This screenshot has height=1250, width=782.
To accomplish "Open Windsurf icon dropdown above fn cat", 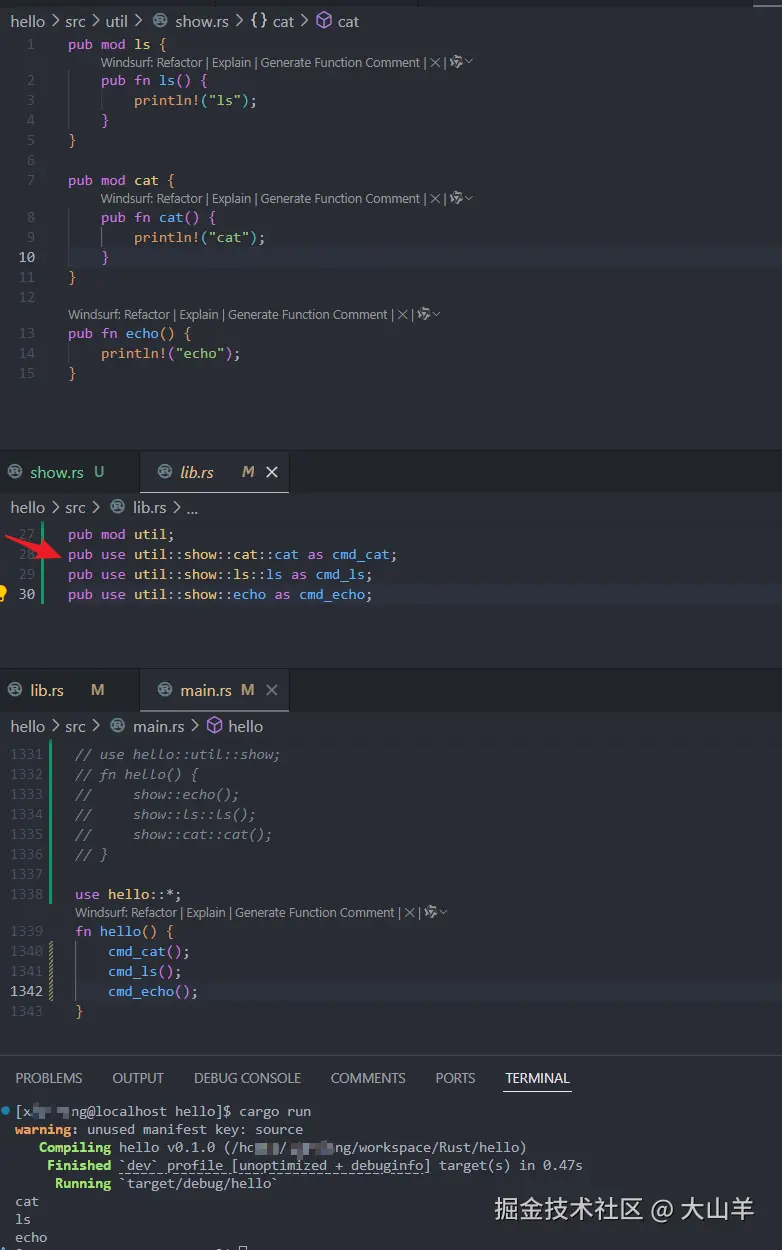I will (461, 198).
